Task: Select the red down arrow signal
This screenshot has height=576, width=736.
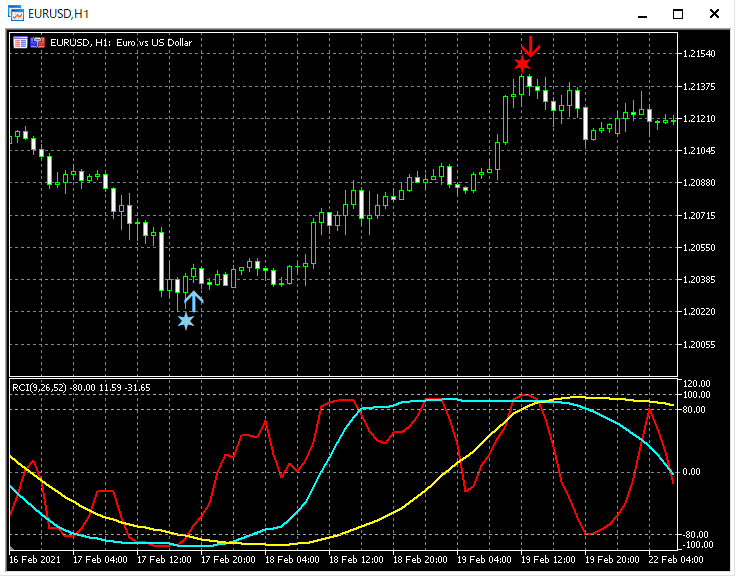Action: click(x=531, y=46)
